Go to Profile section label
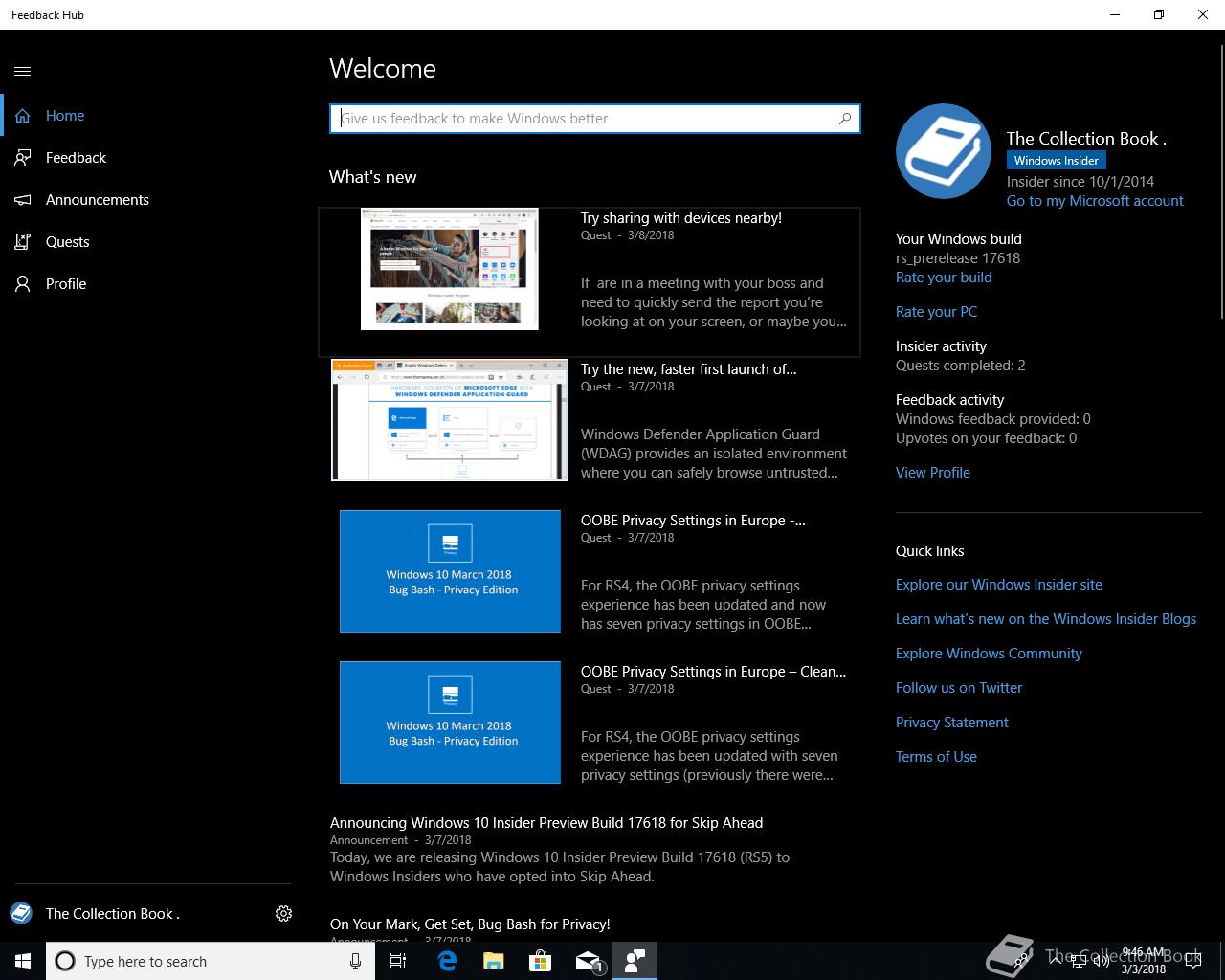The width and height of the screenshot is (1225, 980). (x=66, y=284)
